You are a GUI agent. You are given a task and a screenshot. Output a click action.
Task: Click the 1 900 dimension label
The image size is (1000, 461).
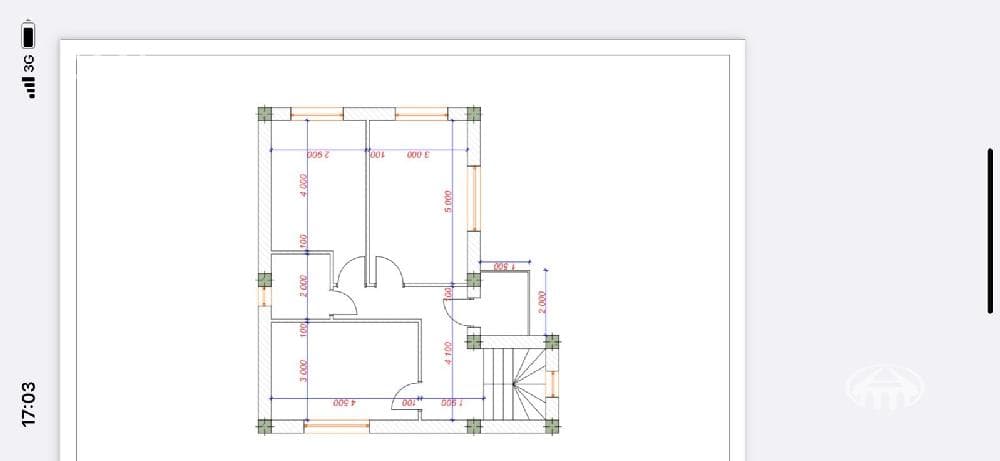(452, 403)
